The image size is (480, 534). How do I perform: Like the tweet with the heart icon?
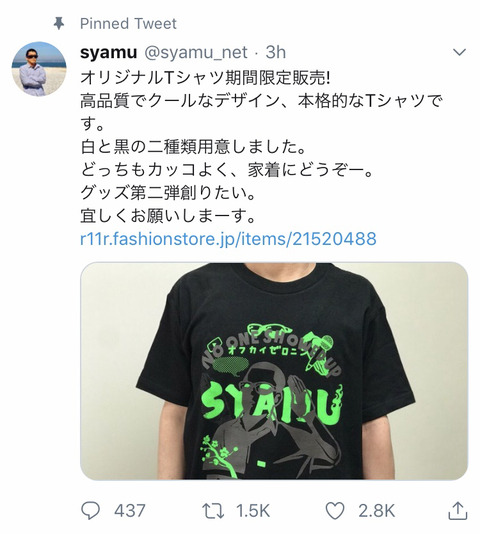(x=335, y=511)
